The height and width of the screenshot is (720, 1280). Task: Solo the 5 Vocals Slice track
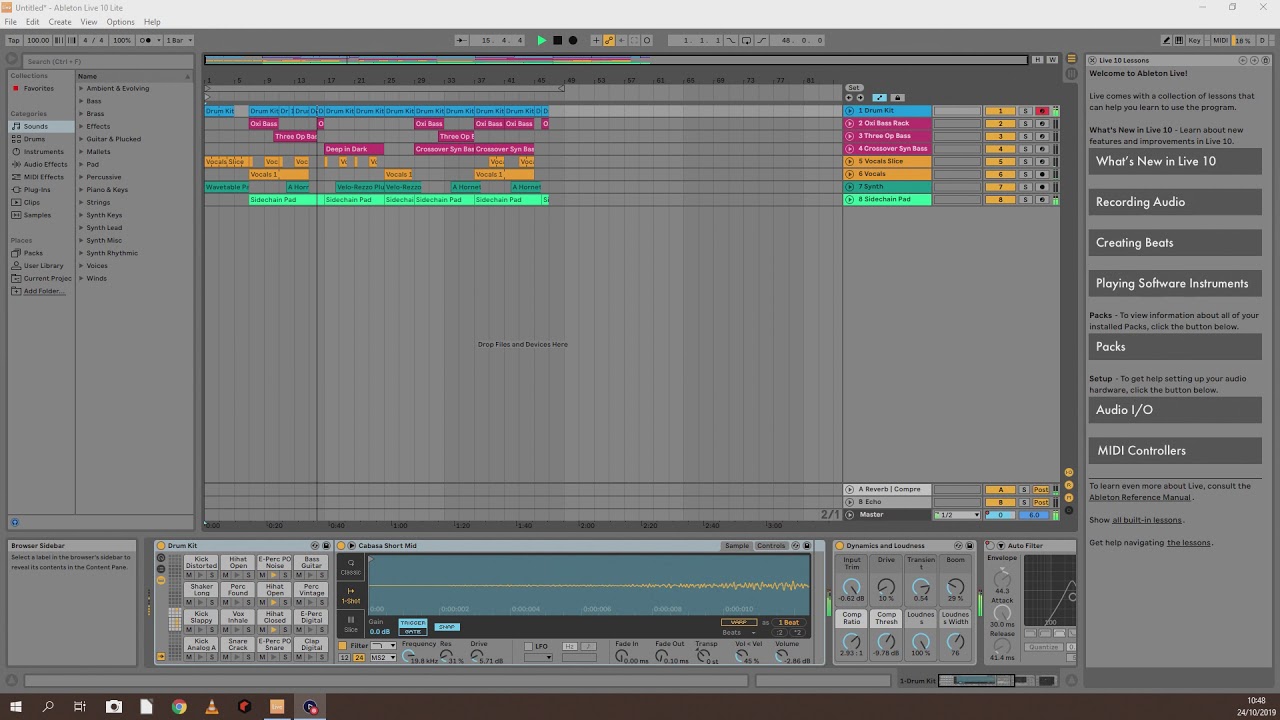(x=1025, y=161)
